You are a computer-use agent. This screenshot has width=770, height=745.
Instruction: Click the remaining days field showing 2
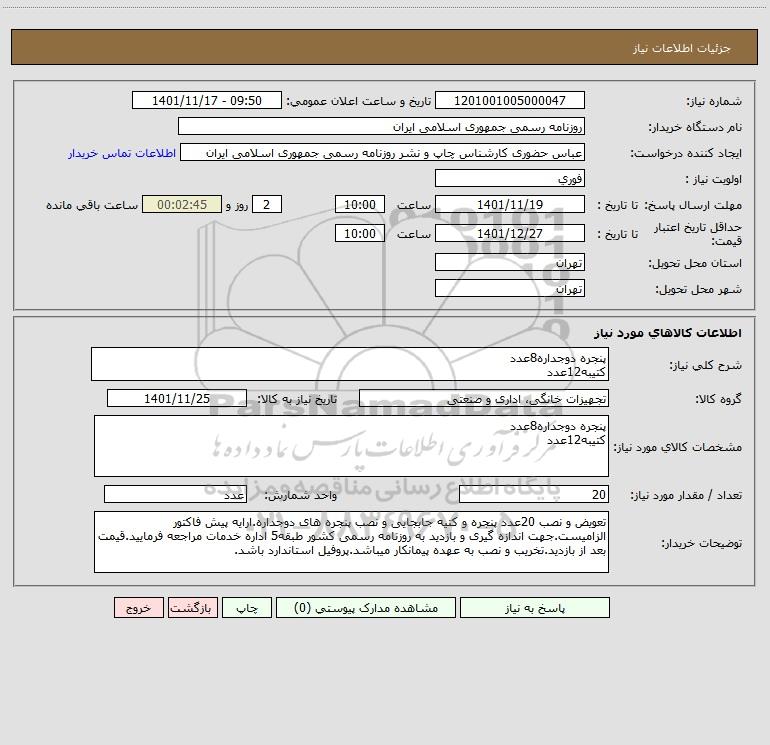tap(267, 204)
